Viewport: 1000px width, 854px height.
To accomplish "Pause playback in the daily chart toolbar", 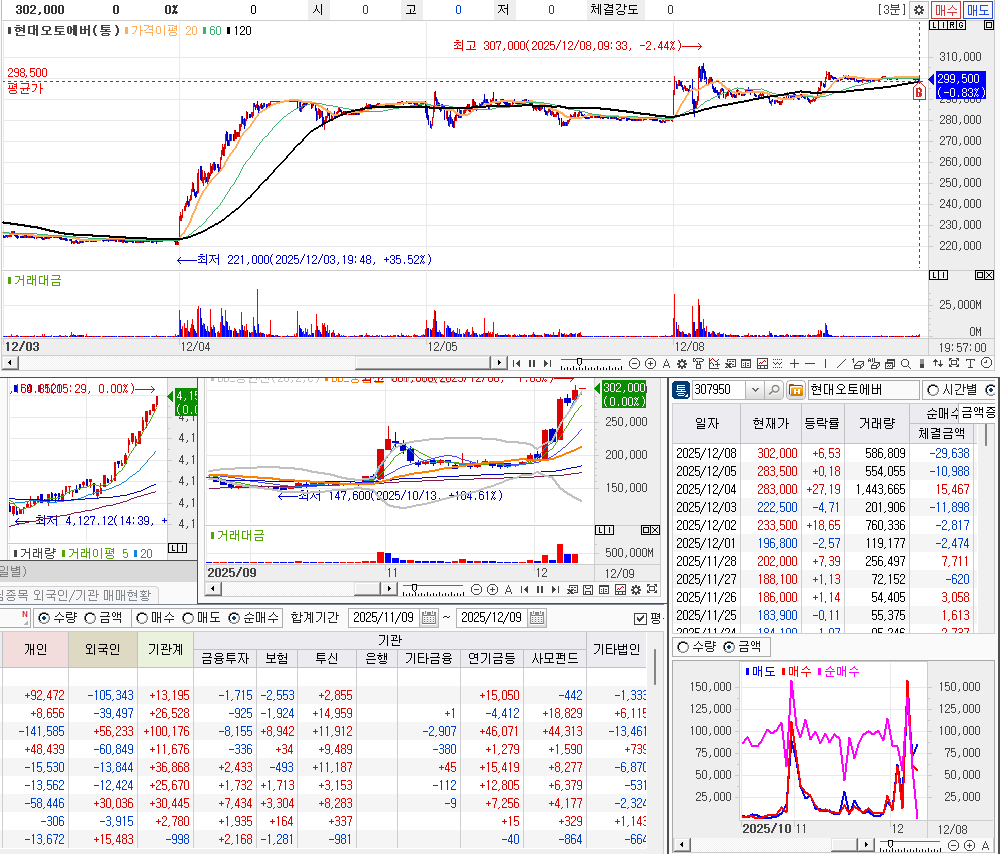I will (540, 589).
